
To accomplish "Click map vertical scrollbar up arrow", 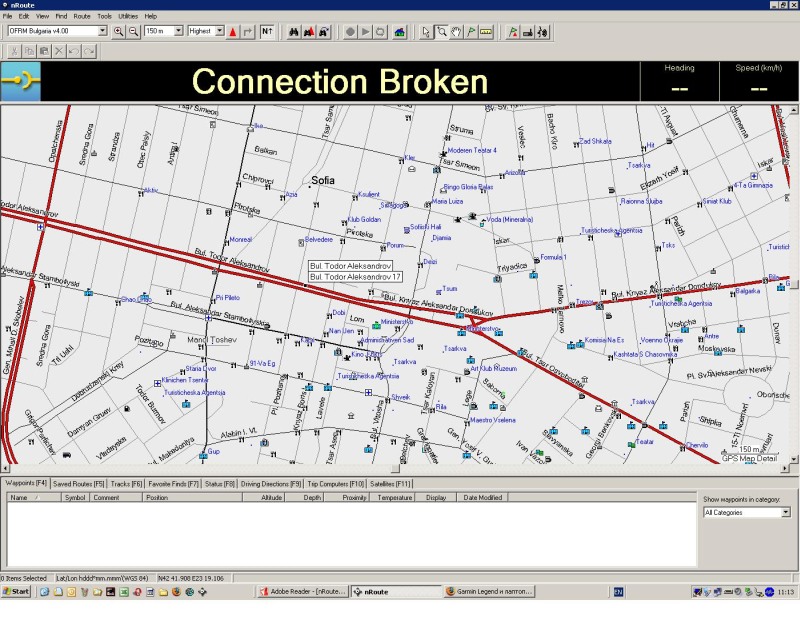I will [x=794, y=110].
